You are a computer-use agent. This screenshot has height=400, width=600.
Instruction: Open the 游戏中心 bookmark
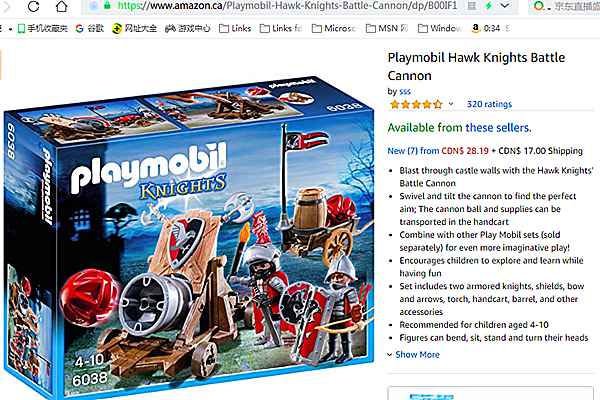pos(188,28)
